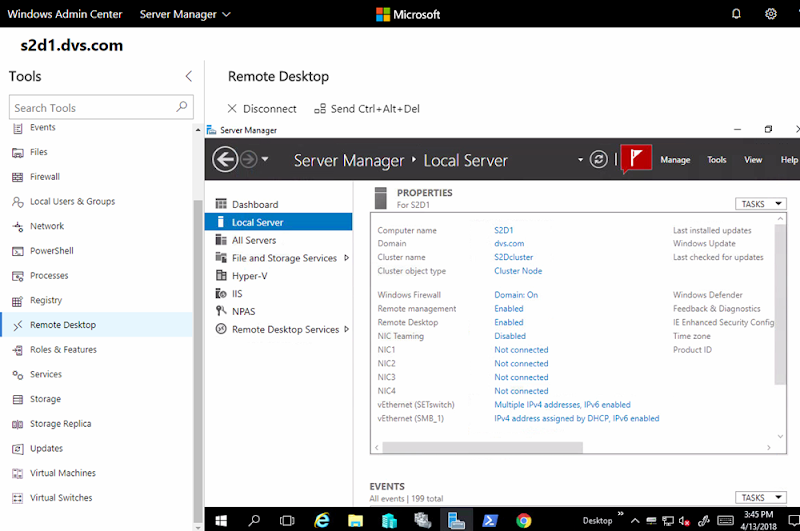The width and height of the screenshot is (800, 531).
Task: Open the Events TASKS dropdown
Action: (x=761, y=497)
